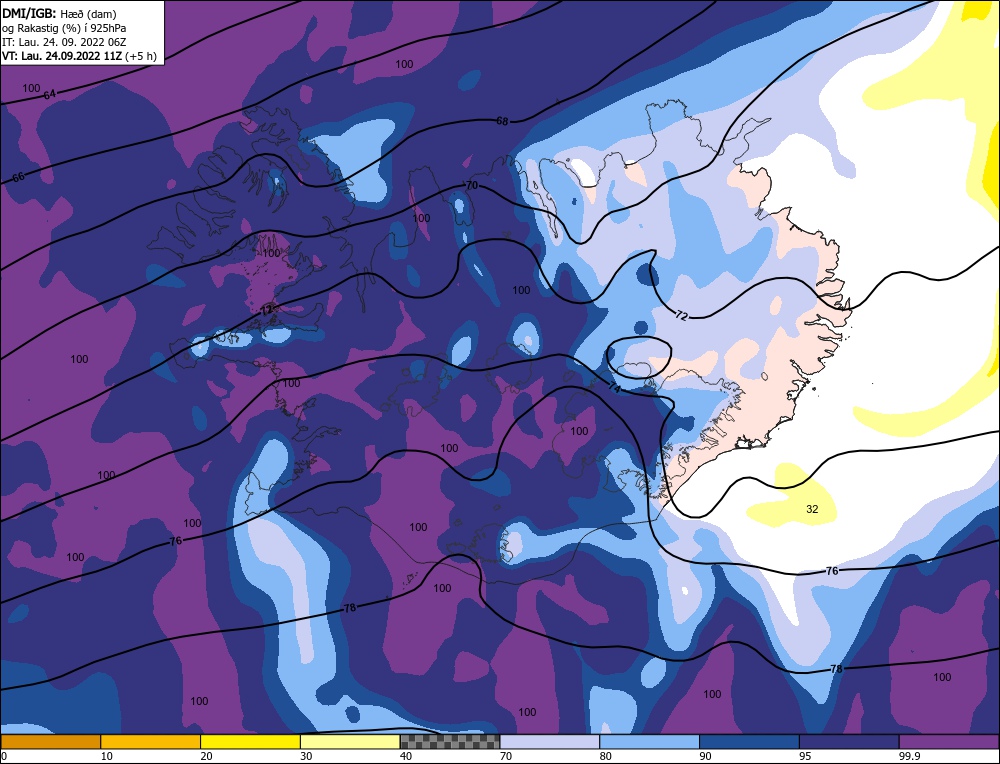Click the checkered 40–70 legend swatch
This screenshot has width=1000, height=764.
tap(450, 741)
